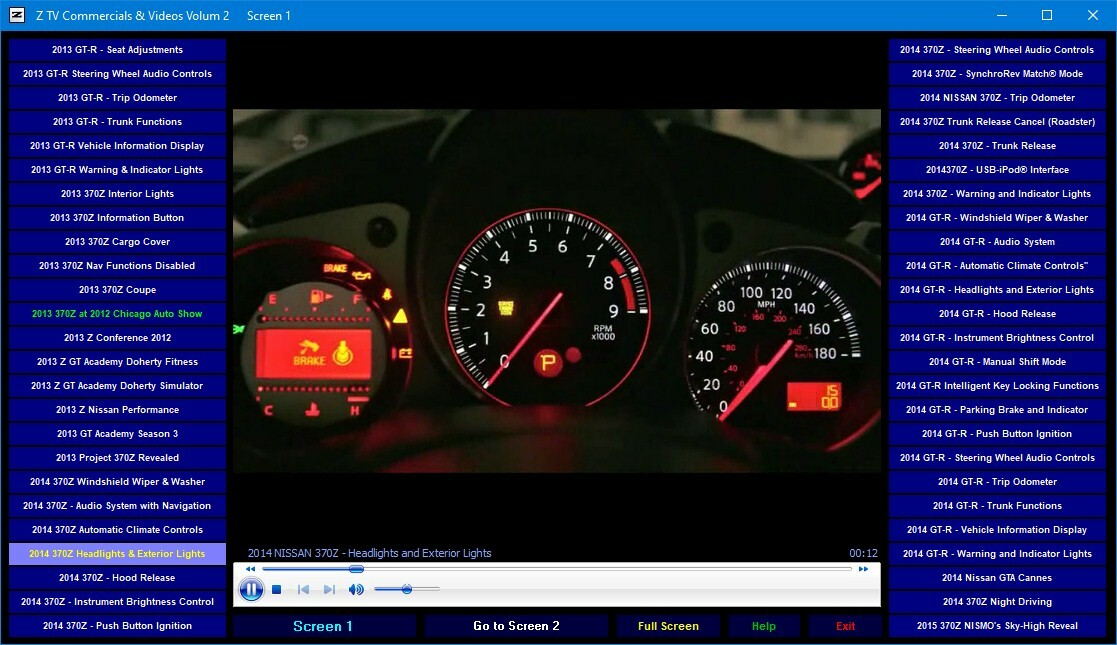
Task: Play 2013 370Z at 2012 Chicago Auto Show
Action: tap(117, 314)
